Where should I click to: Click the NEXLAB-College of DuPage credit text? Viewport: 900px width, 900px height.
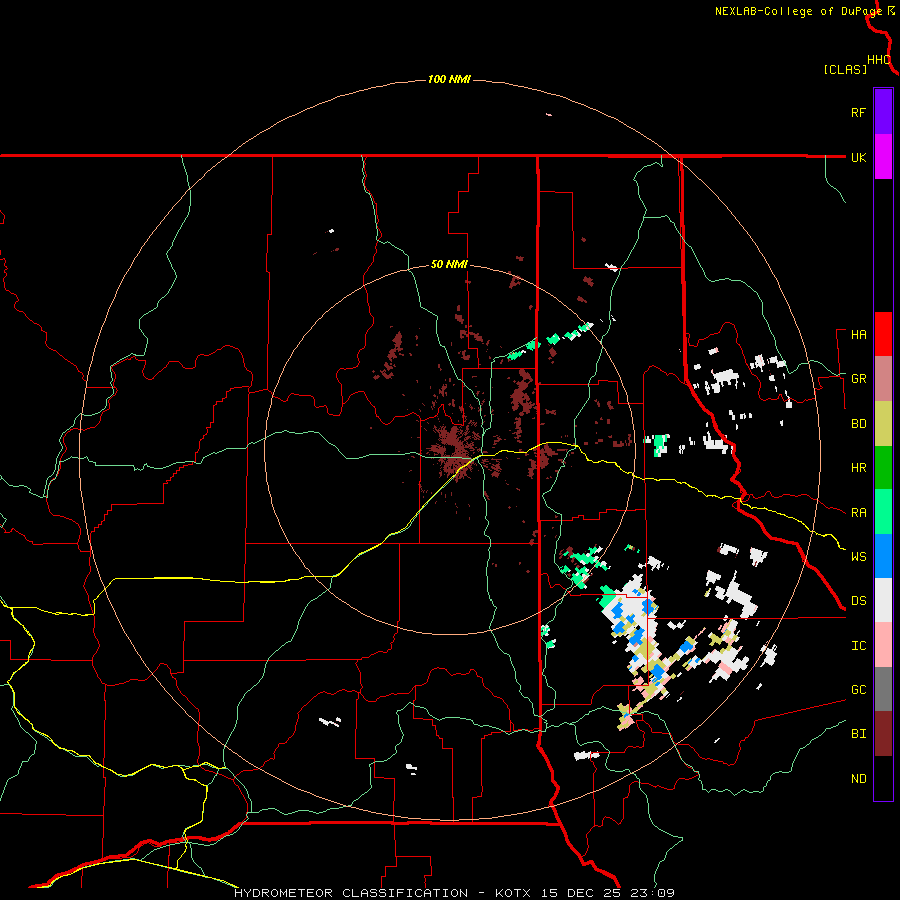[798, 11]
